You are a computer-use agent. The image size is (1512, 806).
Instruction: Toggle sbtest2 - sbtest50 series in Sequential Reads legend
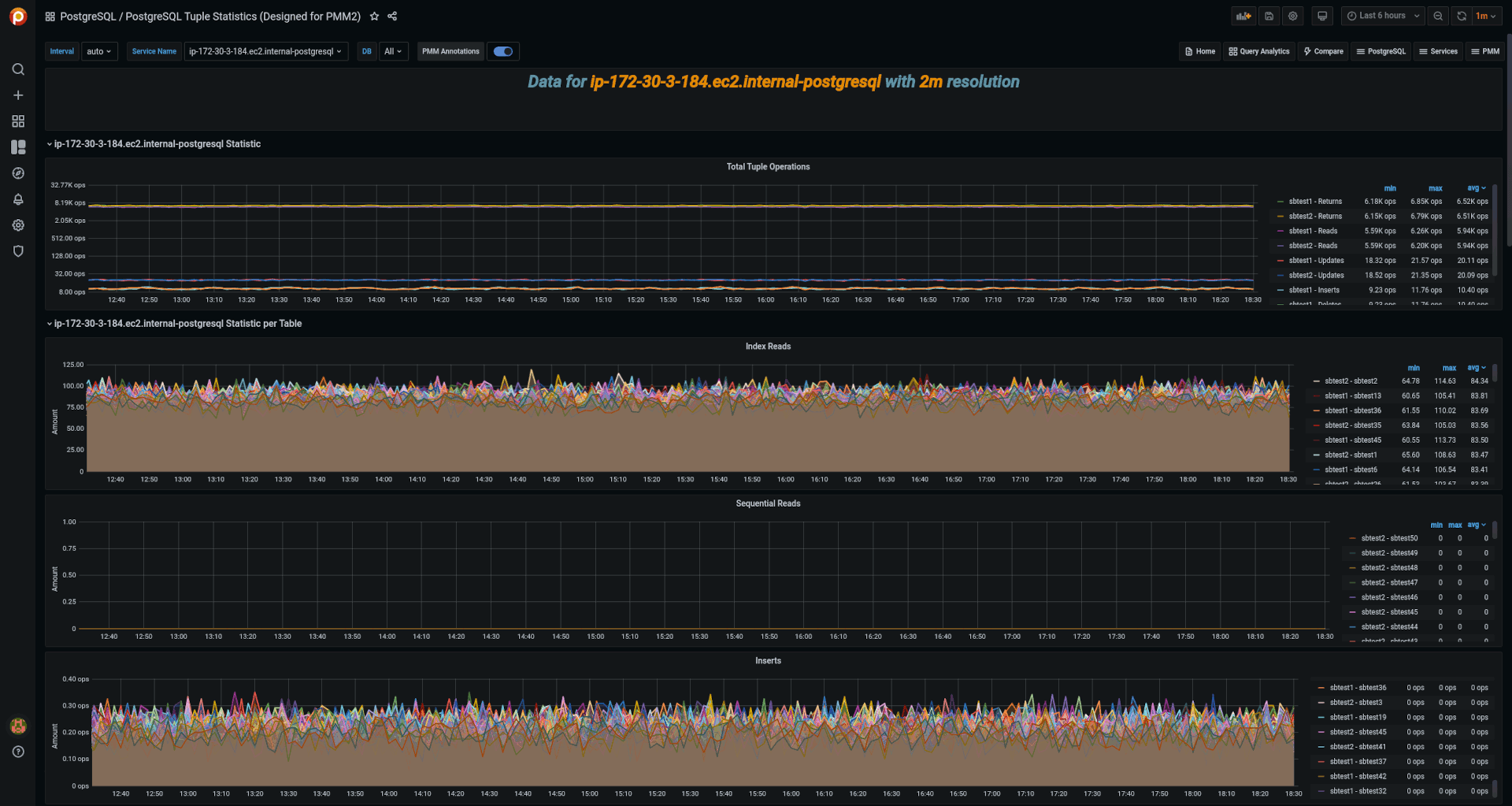[x=1389, y=538]
